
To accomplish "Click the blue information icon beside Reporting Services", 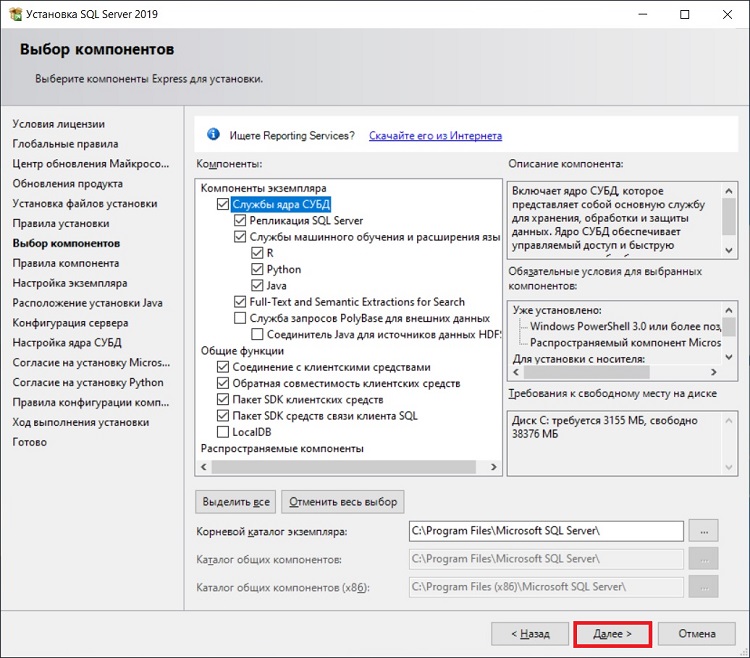I will [213, 134].
